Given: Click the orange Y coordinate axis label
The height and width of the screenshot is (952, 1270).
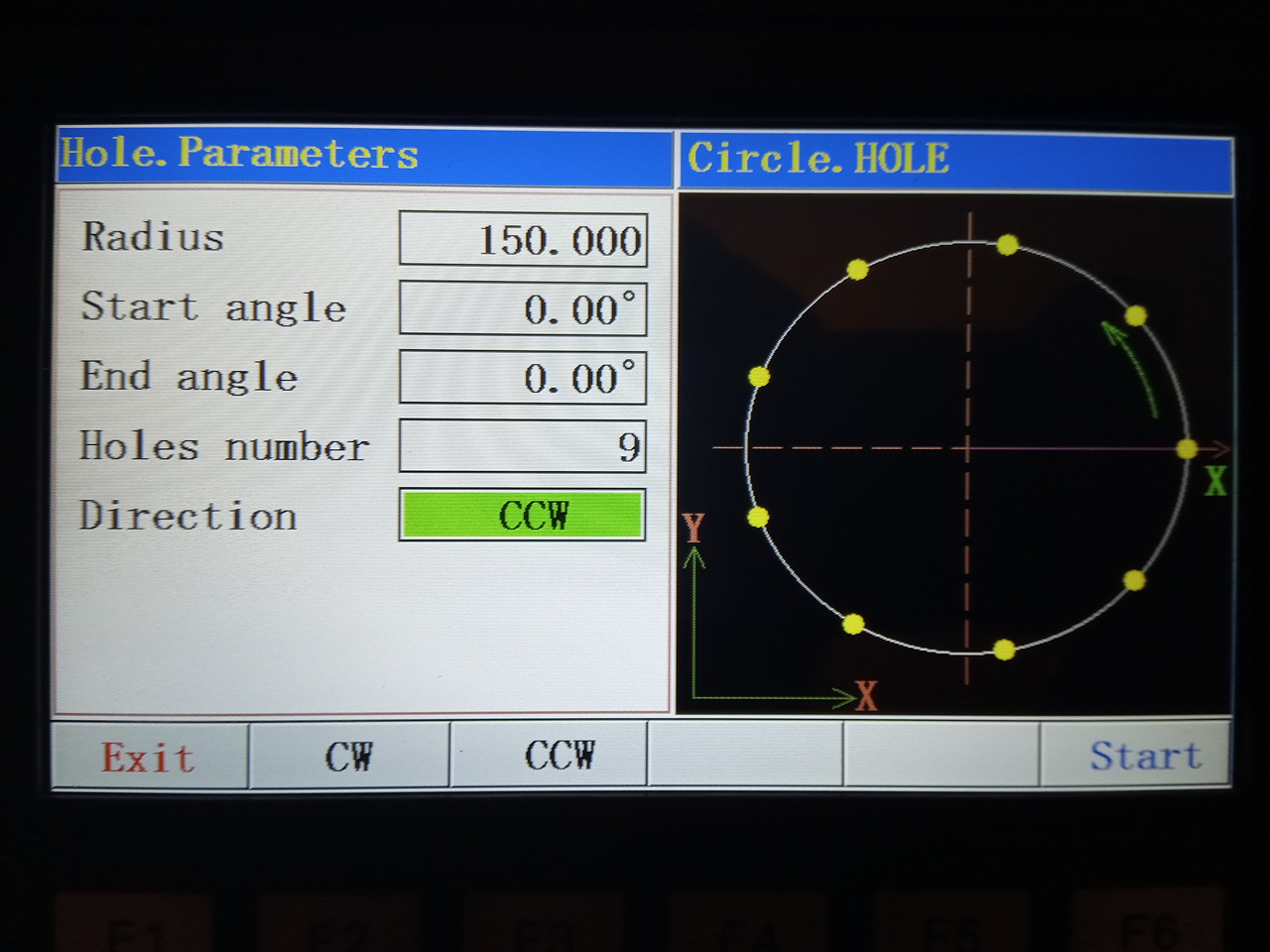Looking at the screenshot, I should click(x=694, y=528).
